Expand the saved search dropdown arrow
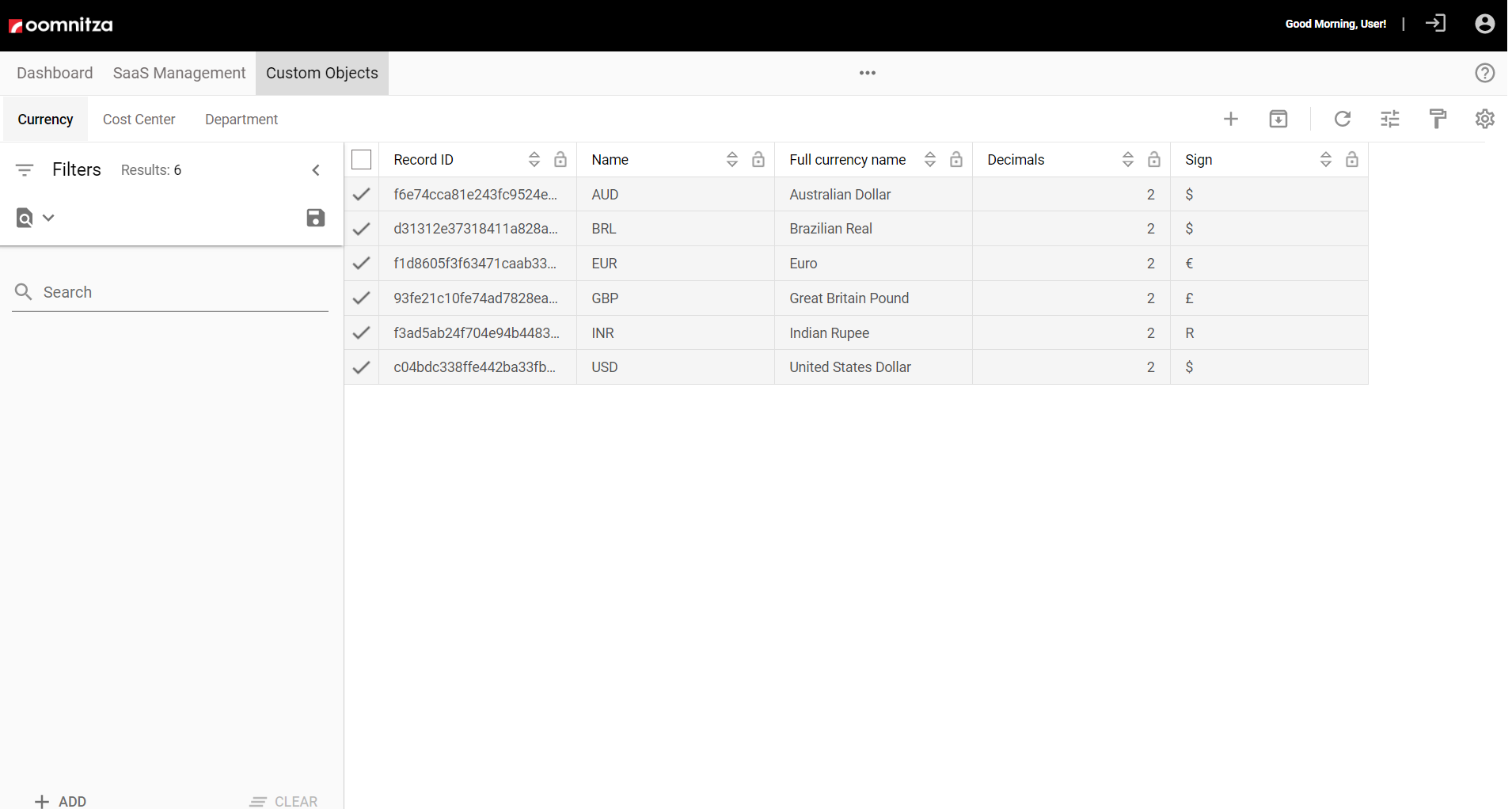1512x809 pixels. point(48,218)
